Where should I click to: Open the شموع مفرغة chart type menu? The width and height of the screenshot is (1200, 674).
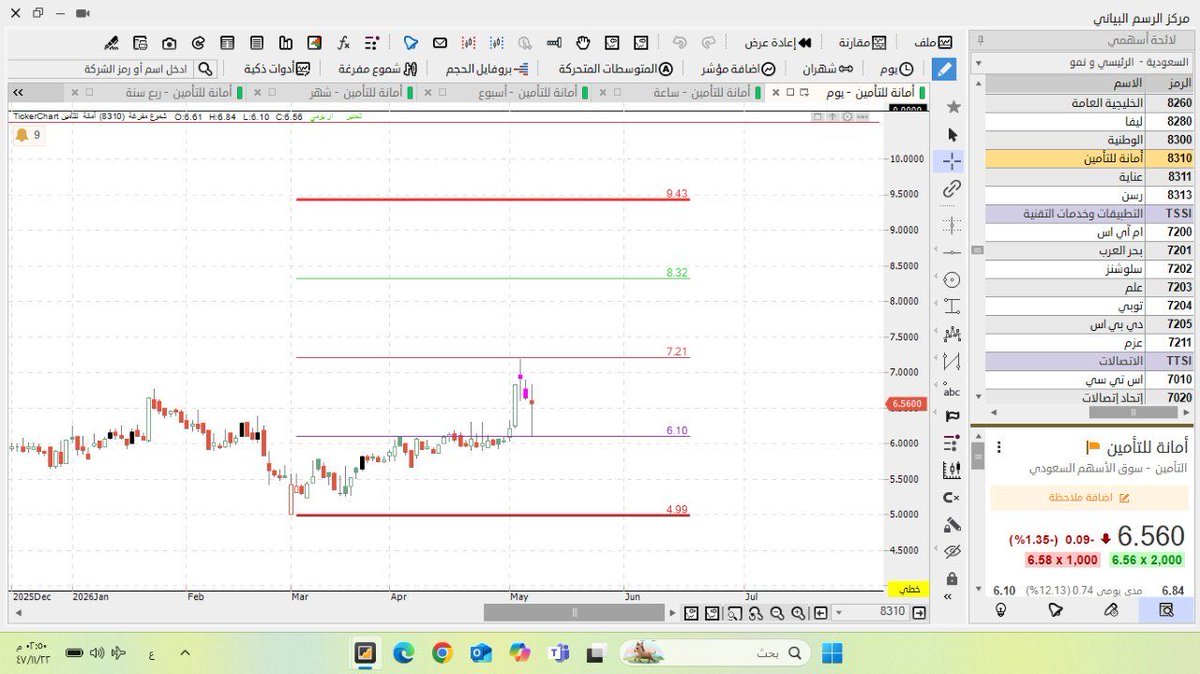pos(378,69)
